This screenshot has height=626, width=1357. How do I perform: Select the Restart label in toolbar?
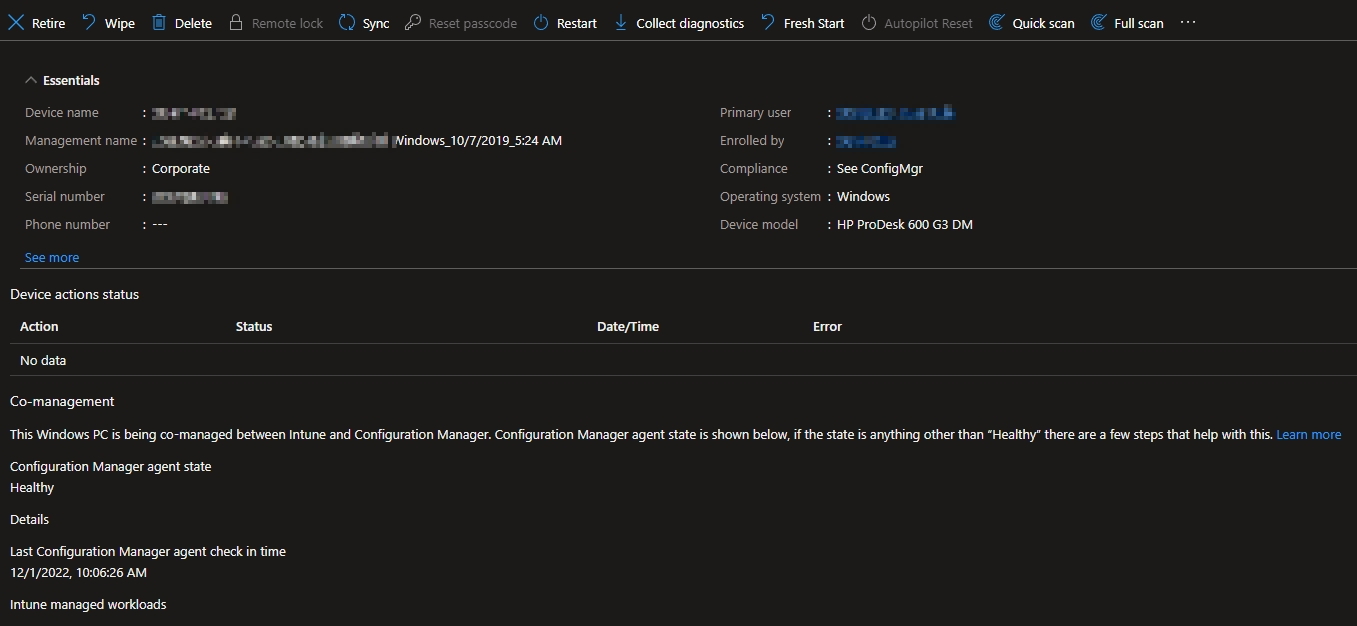pyautogui.click(x=577, y=23)
